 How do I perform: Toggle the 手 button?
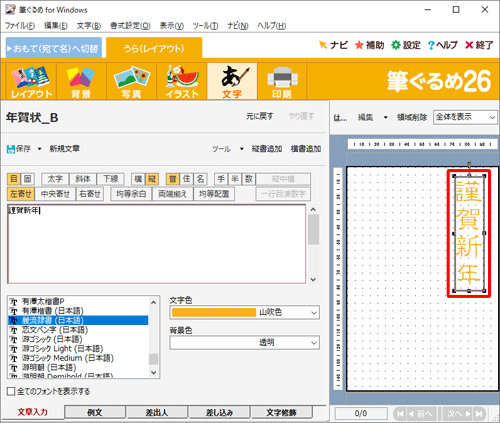pyautogui.click(x=221, y=179)
